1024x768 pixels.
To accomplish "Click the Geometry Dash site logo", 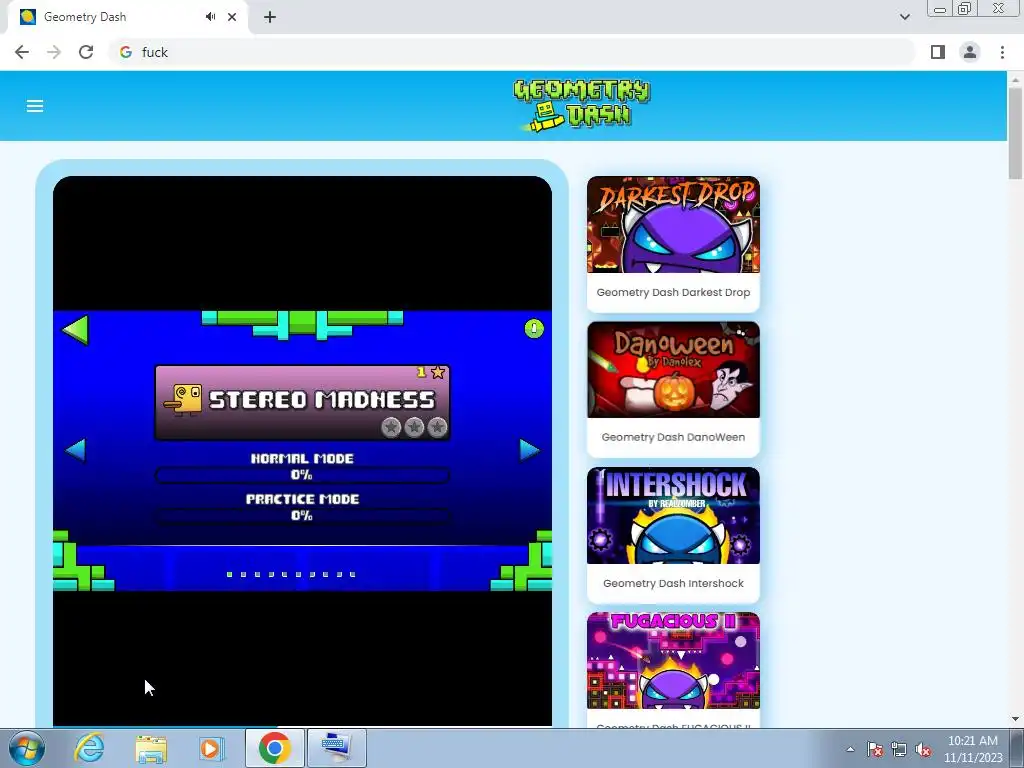I will (581, 106).
